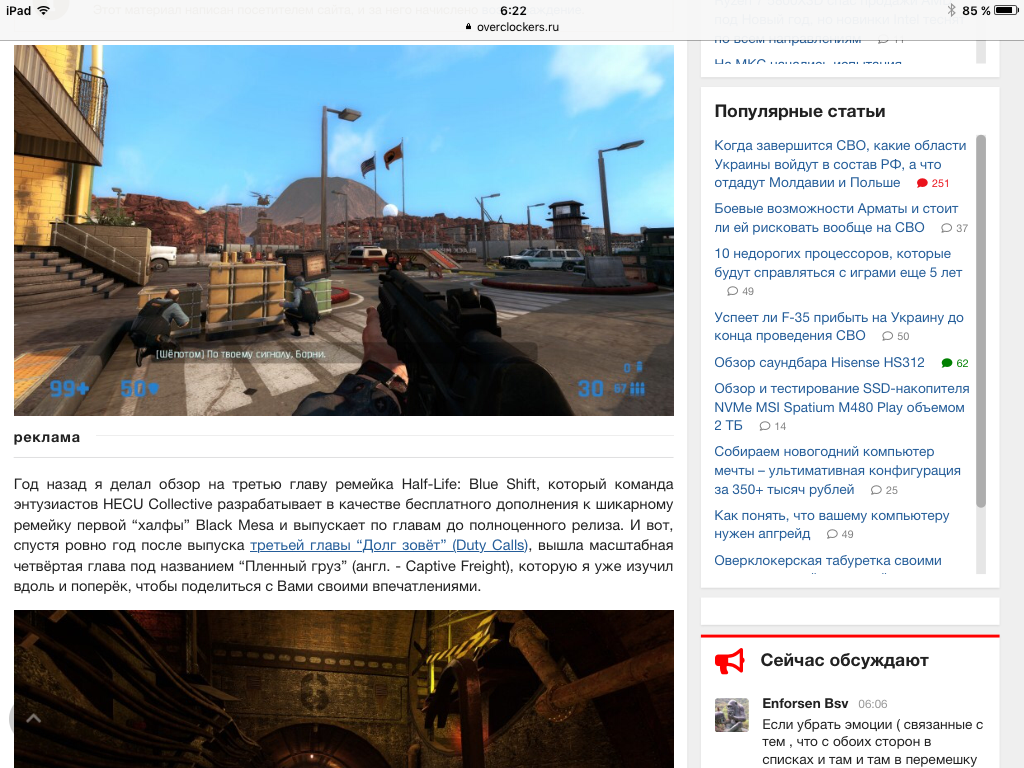Screen dimensions: 1024x768
Task: Open article '10 недорогих процессоров'
Action: point(838,263)
